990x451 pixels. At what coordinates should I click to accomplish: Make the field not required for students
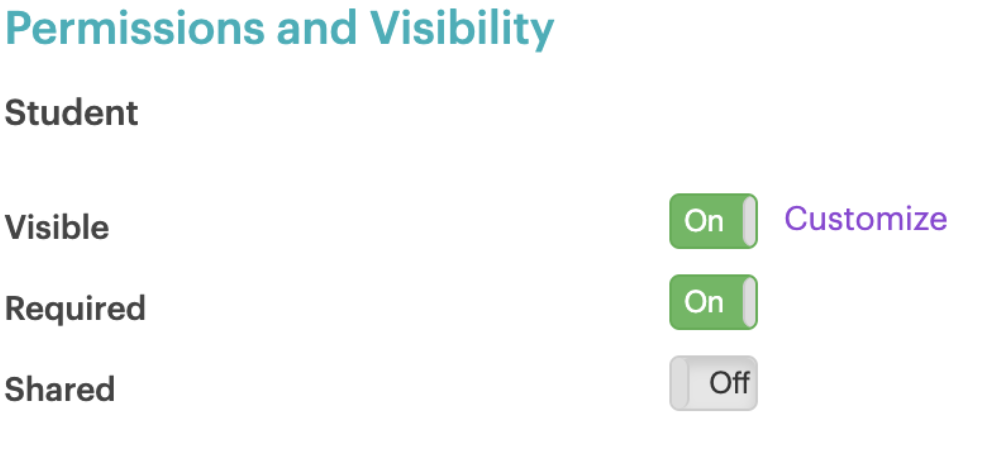[x=713, y=302]
